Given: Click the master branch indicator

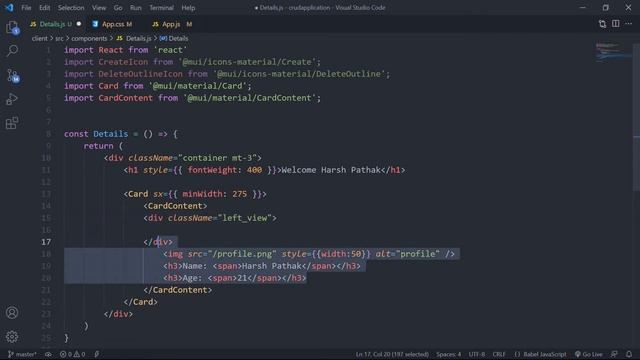Looking at the screenshot, I should point(22,354).
